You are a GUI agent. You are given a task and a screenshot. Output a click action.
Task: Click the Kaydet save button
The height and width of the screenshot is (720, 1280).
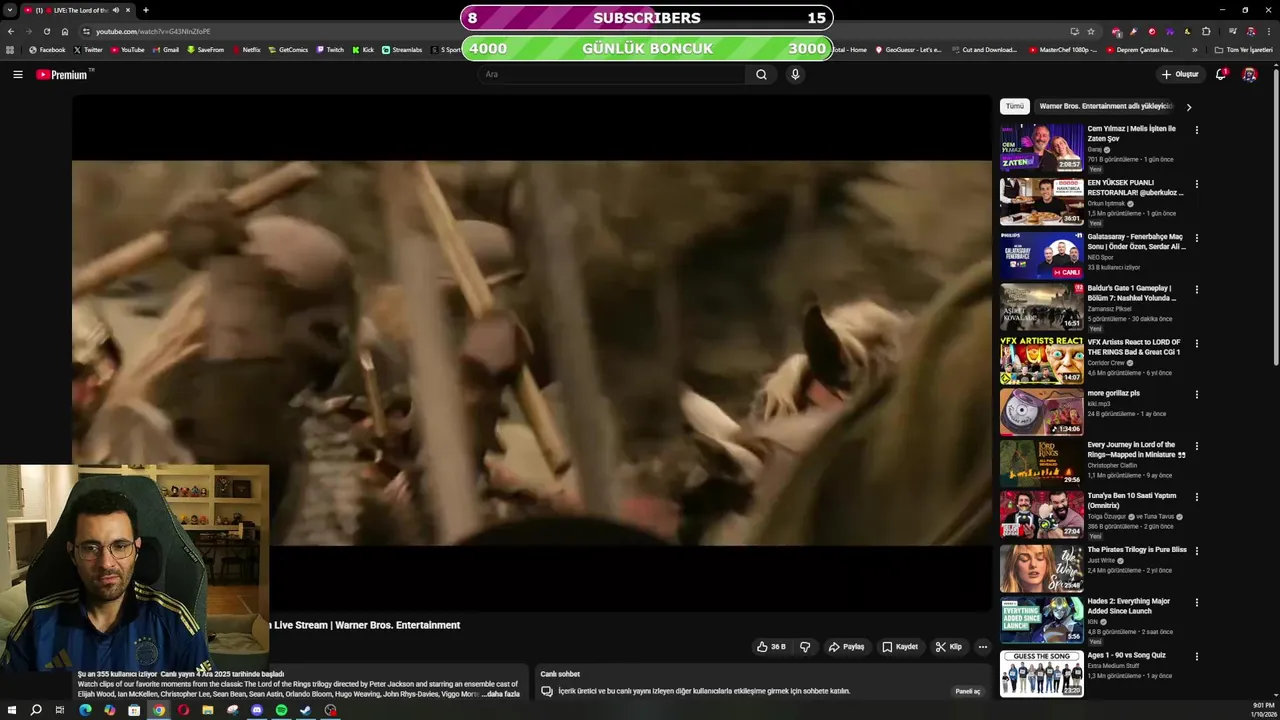tap(900, 647)
